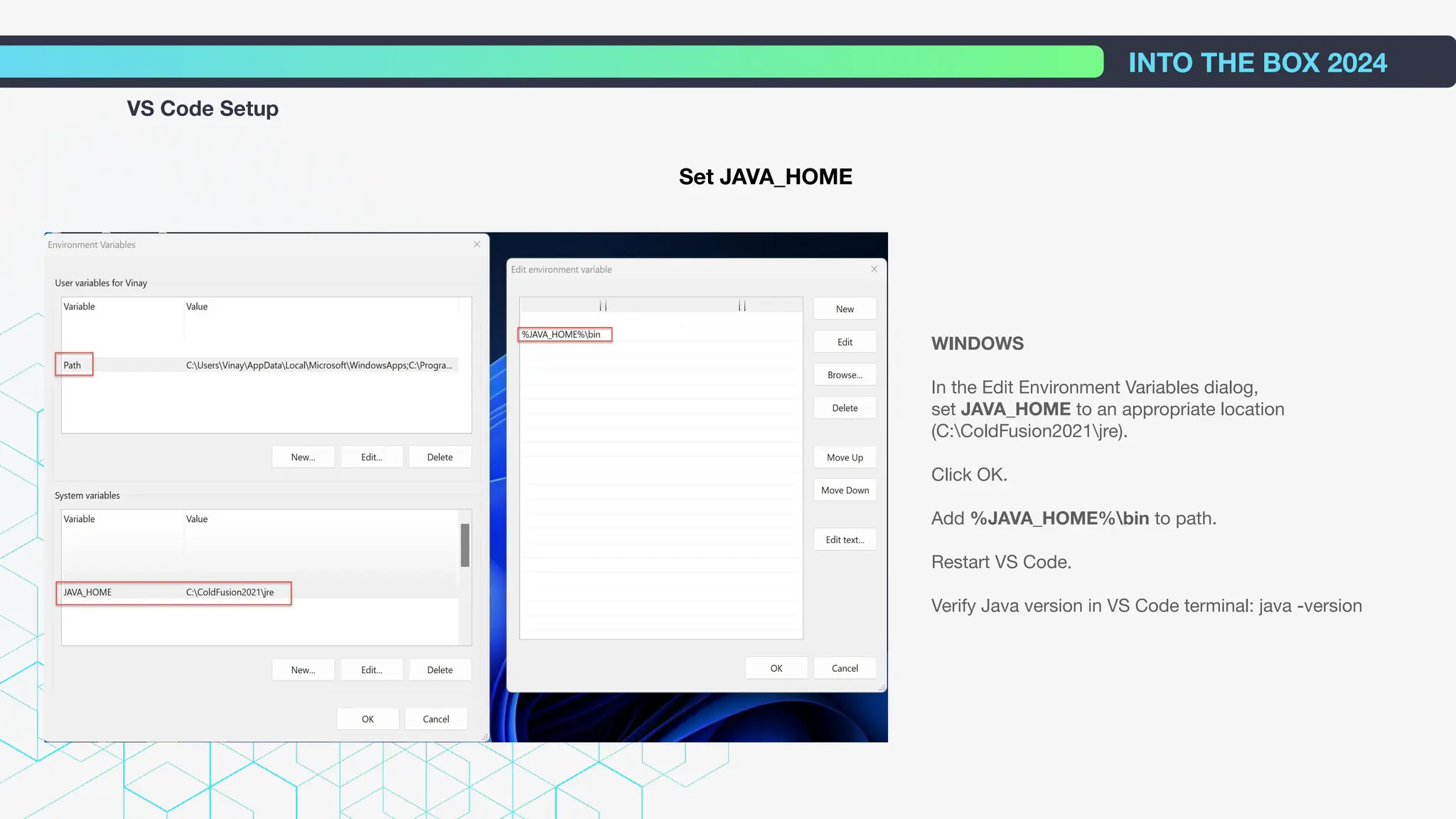Click New in Edit environment variable dialog
The width and height of the screenshot is (1456, 819).
[845, 309]
